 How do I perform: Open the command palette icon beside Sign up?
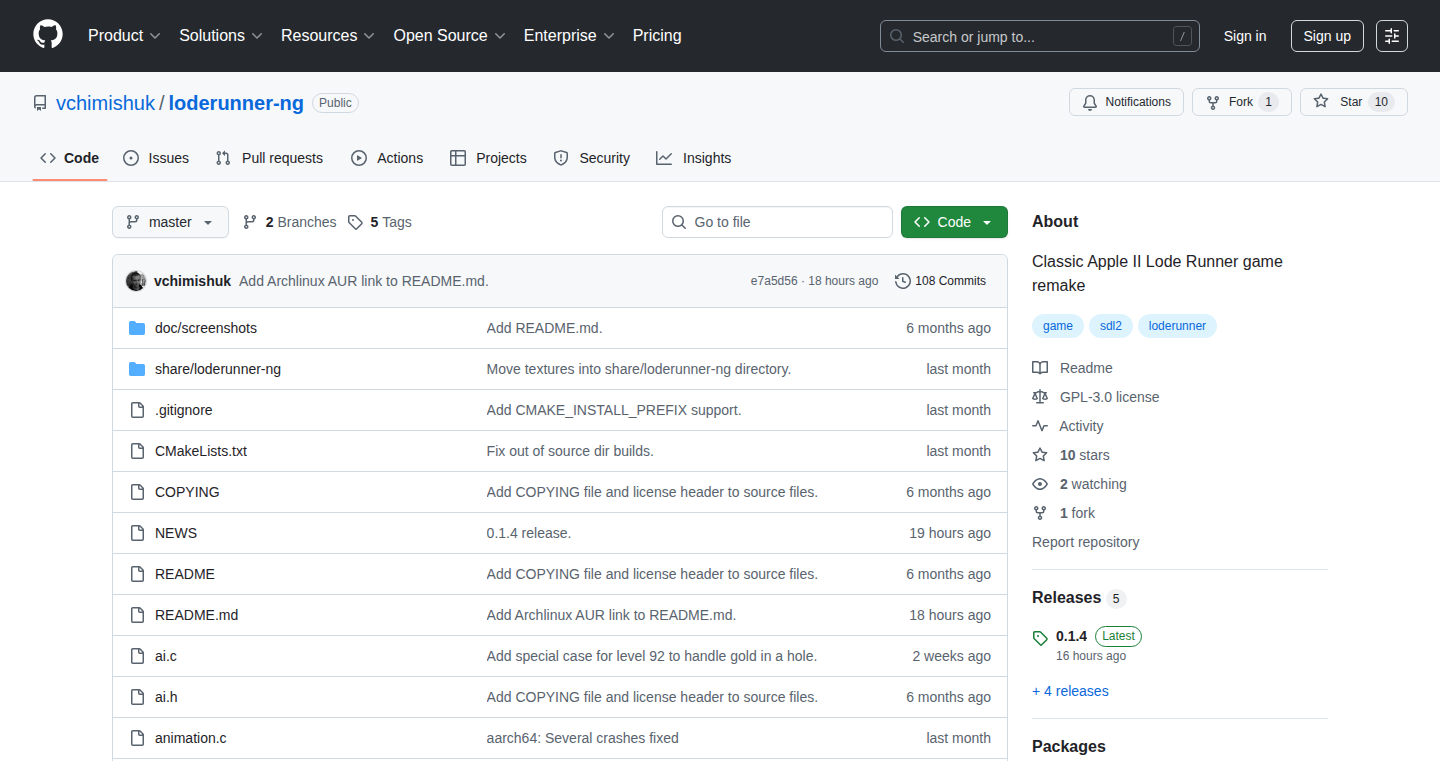1392,36
